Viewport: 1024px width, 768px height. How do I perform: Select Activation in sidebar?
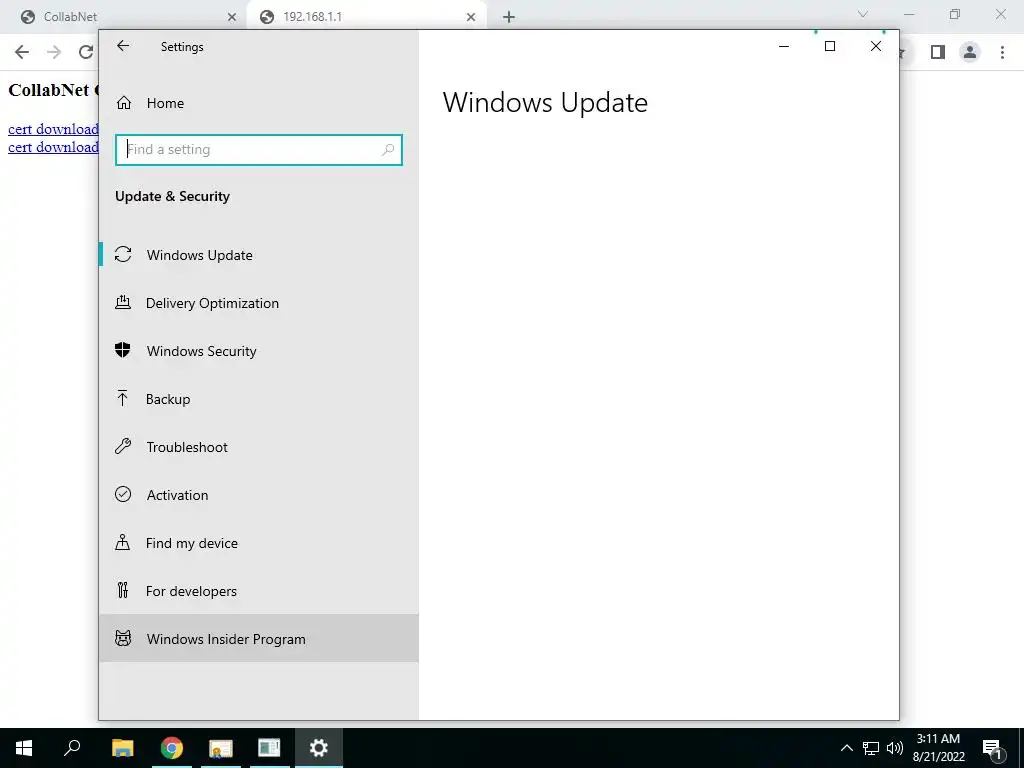(259, 495)
